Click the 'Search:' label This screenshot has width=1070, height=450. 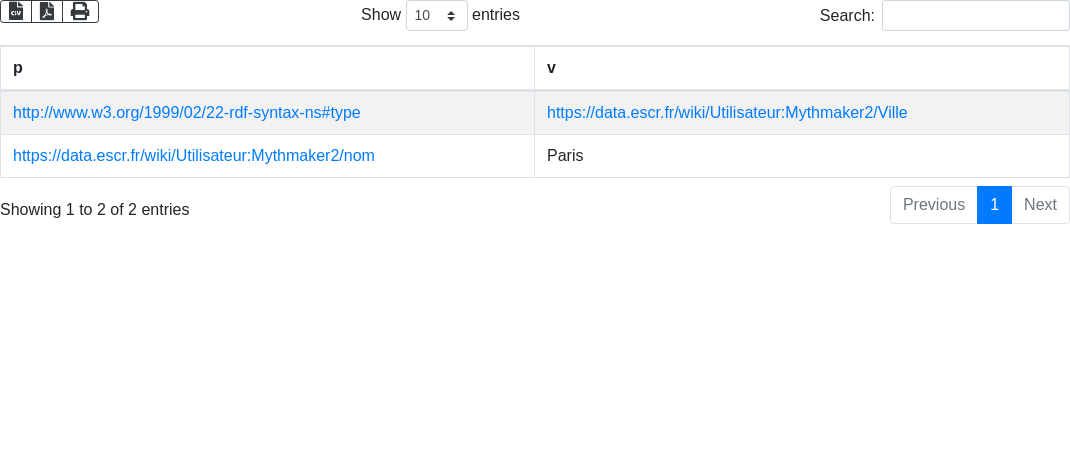tap(847, 16)
